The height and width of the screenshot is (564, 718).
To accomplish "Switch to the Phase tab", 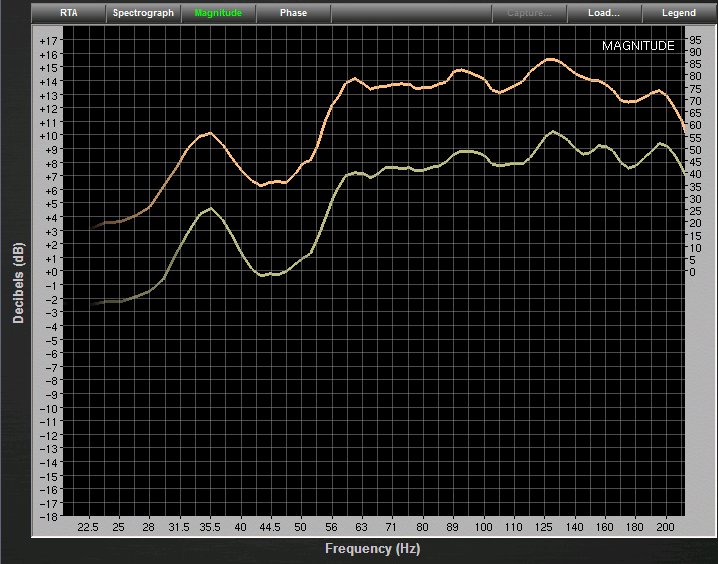I will [293, 13].
